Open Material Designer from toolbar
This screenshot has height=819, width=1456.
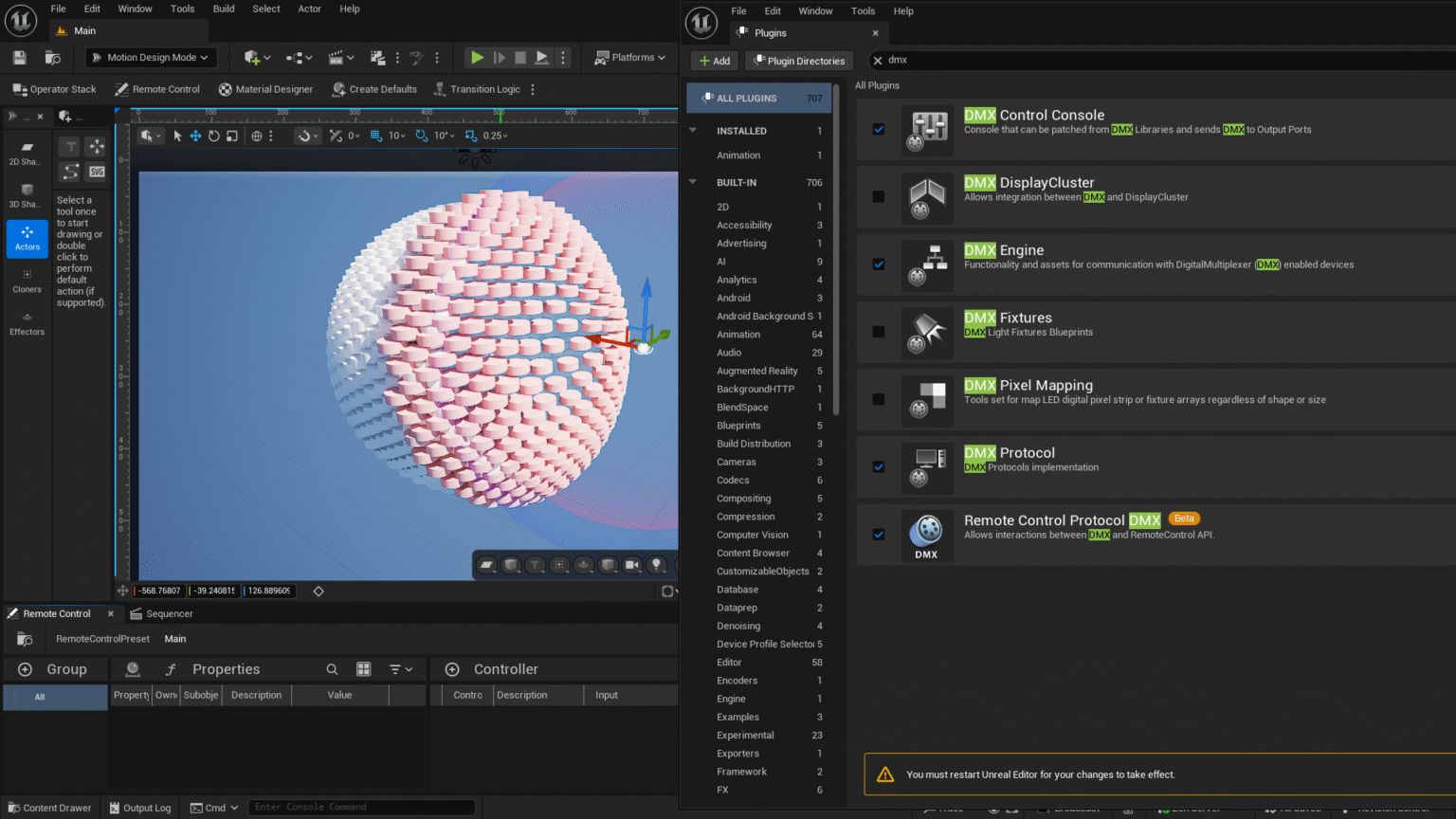point(265,89)
